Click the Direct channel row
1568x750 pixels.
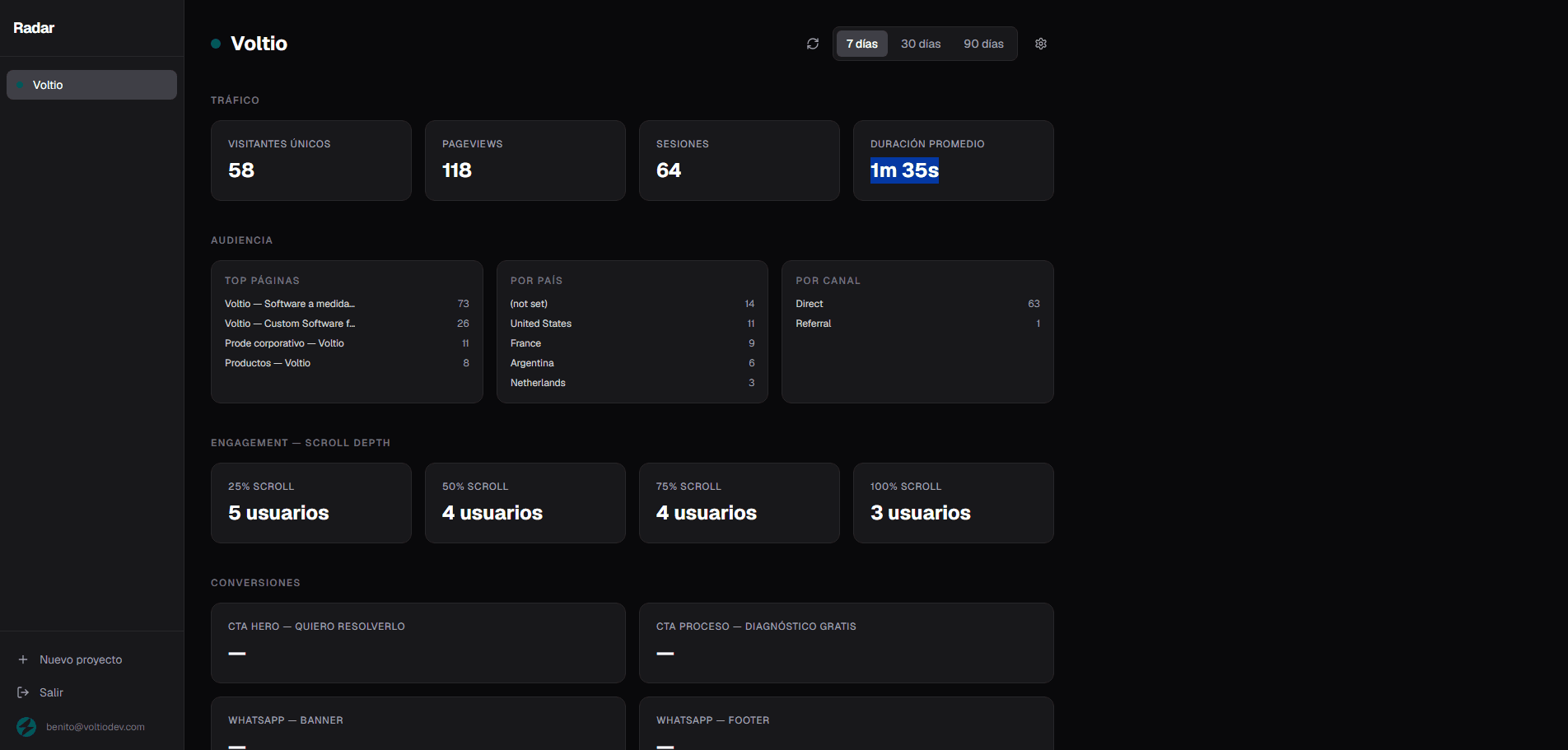[x=917, y=304]
